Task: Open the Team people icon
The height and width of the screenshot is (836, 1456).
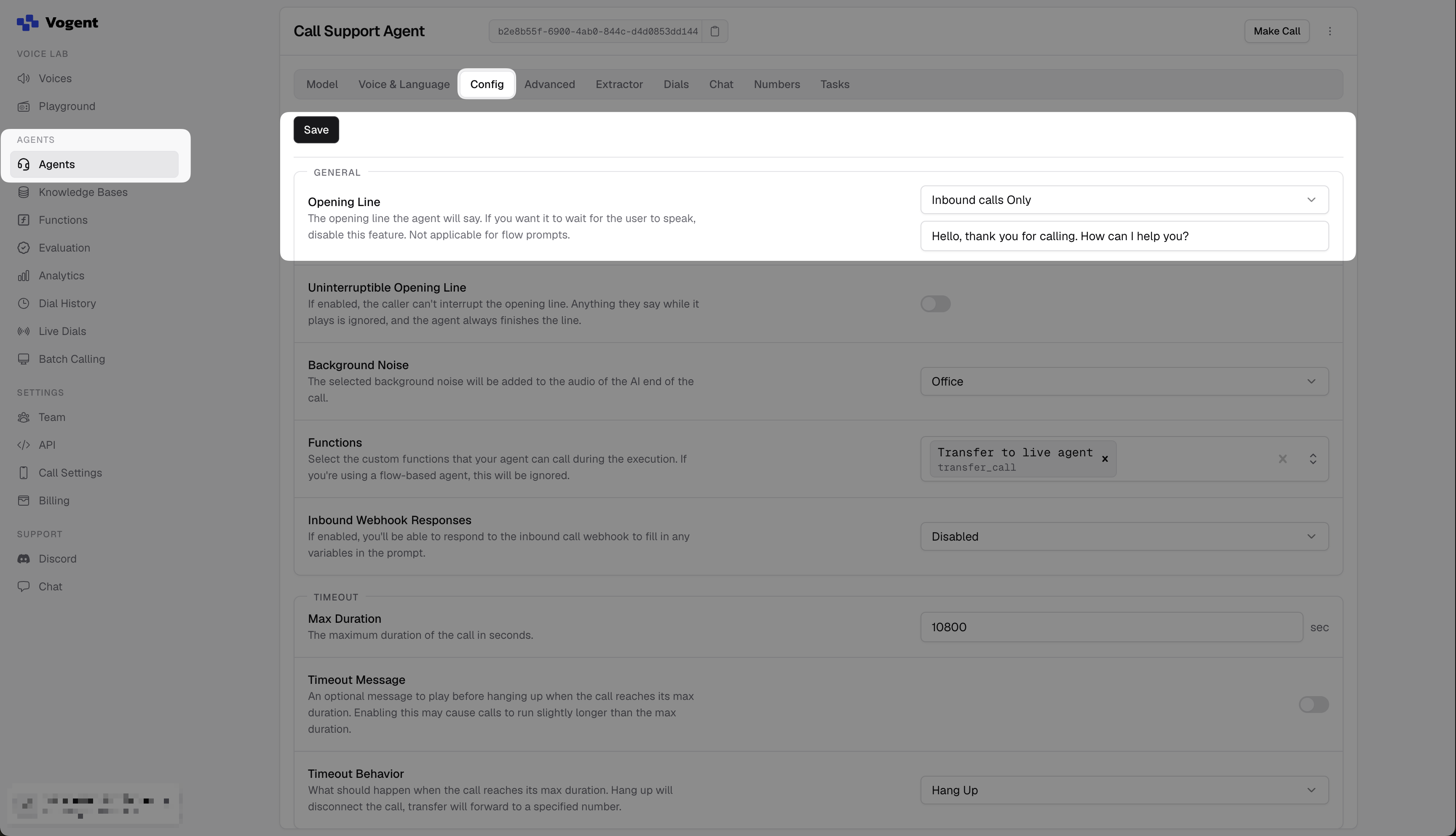Action: coord(24,418)
